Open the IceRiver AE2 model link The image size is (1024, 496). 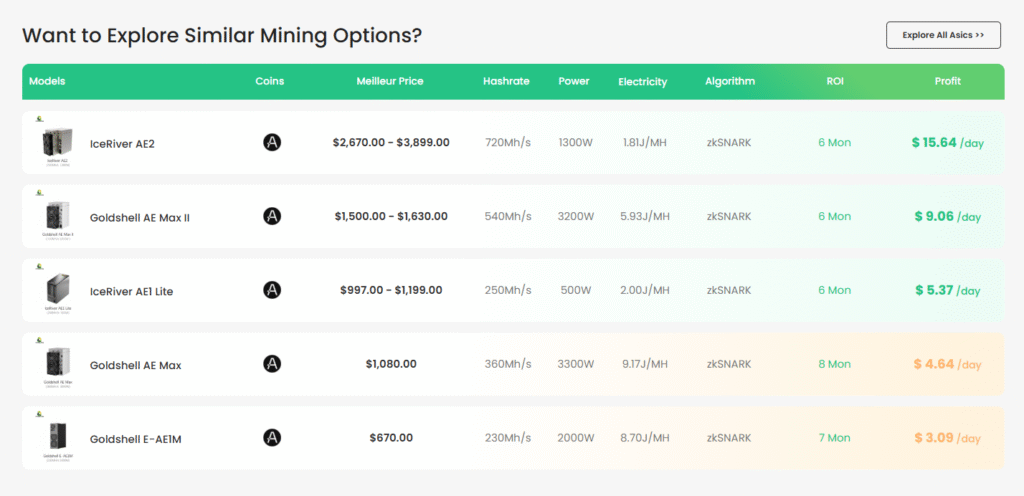point(122,143)
